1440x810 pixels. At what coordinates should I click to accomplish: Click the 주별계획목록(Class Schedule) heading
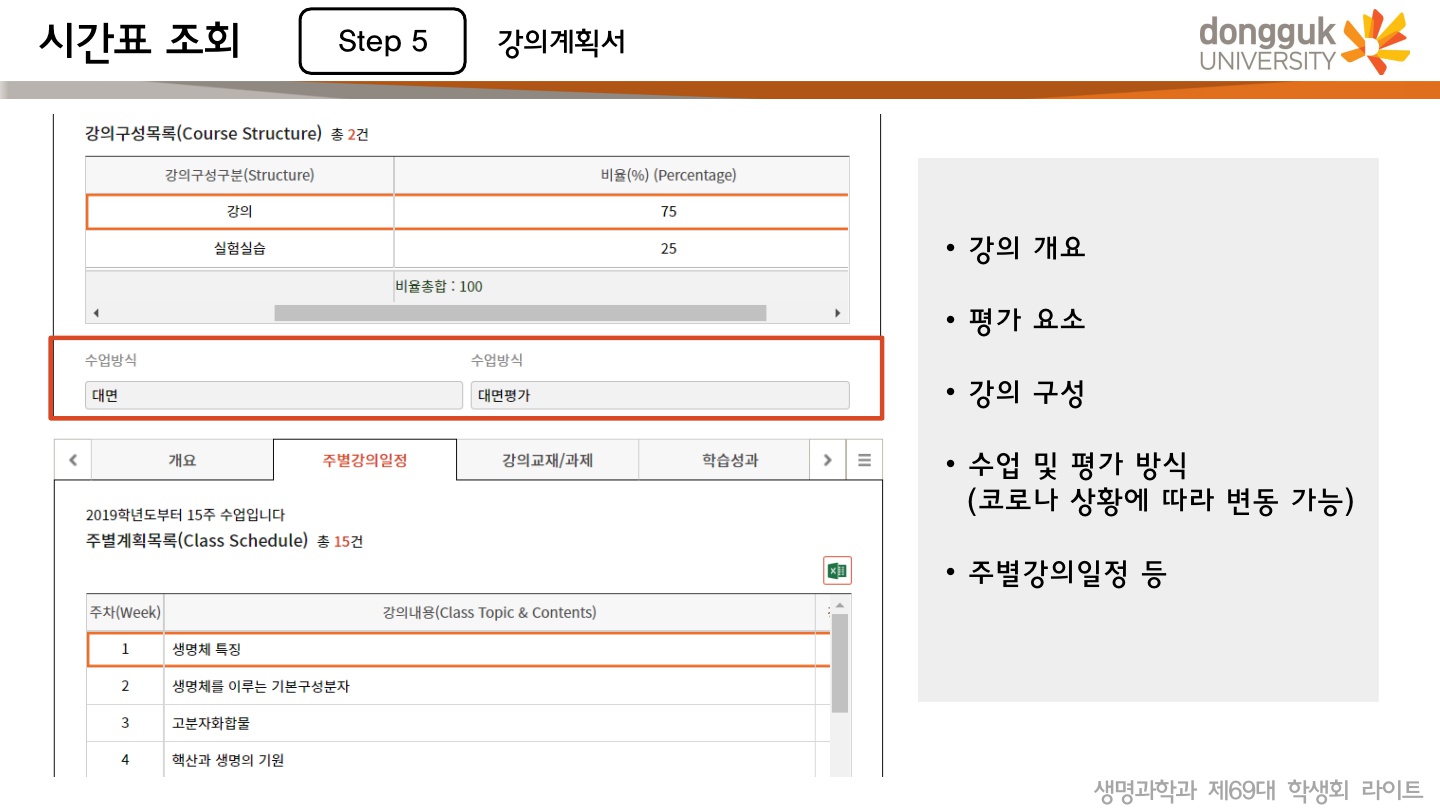[197, 541]
